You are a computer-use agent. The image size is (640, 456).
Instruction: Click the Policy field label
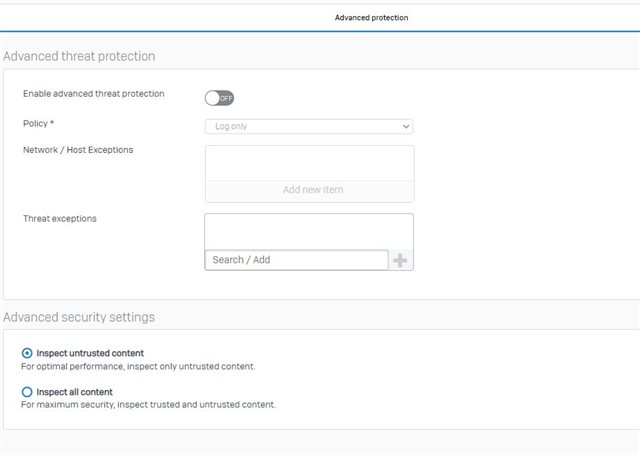(x=38, y=124)
